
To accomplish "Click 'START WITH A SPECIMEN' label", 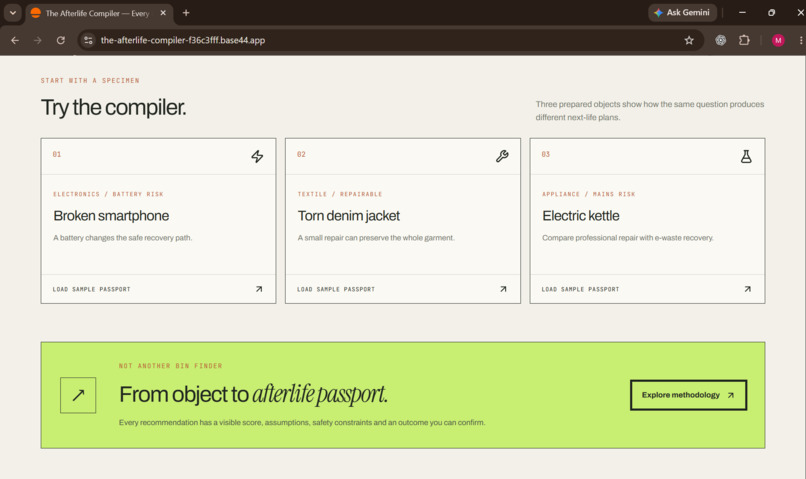I will coord(90,81).
